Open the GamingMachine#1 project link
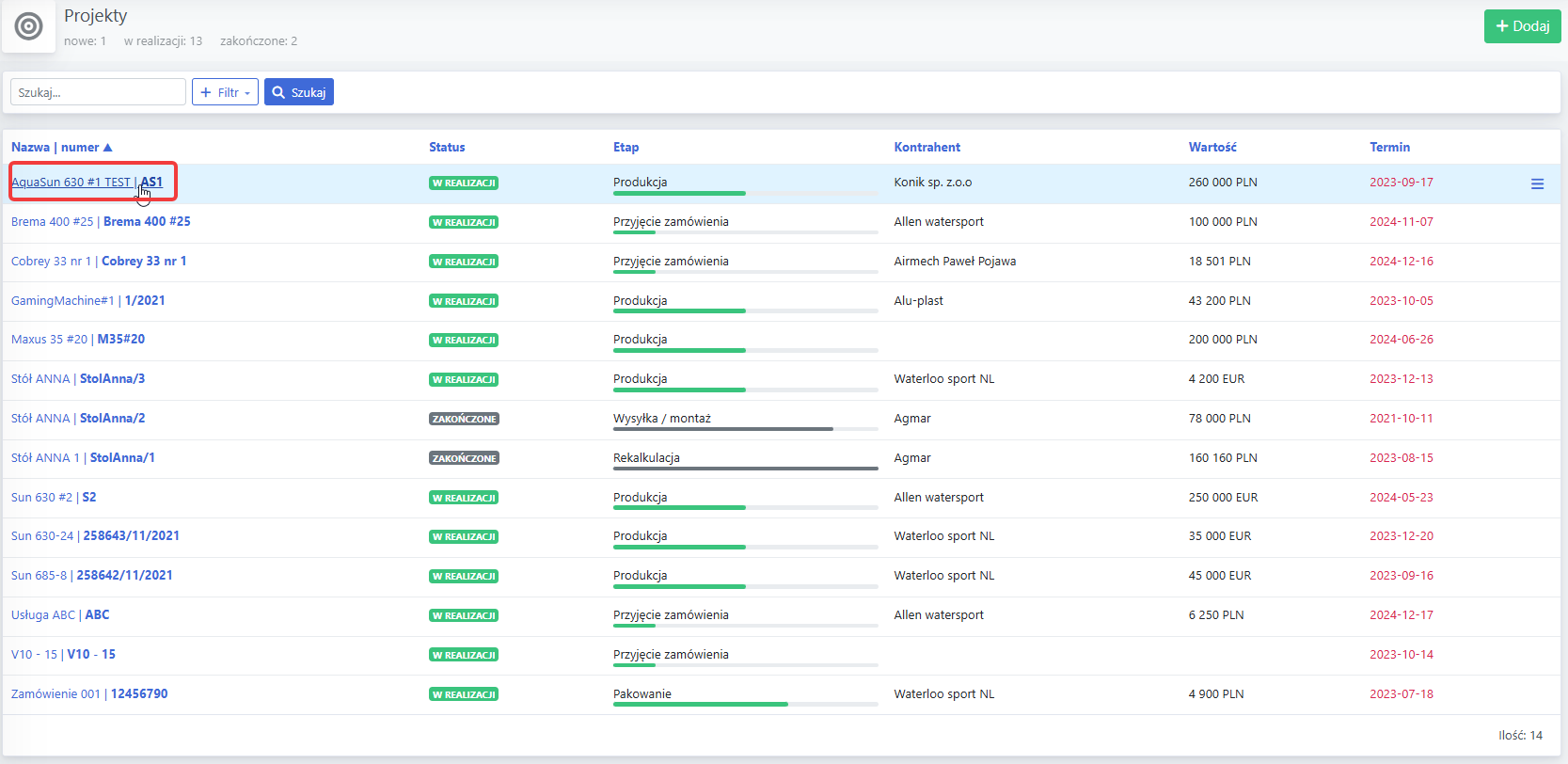Image resolution: width=1568 pixels, height=764 pixels. click(x=87, y=301)
